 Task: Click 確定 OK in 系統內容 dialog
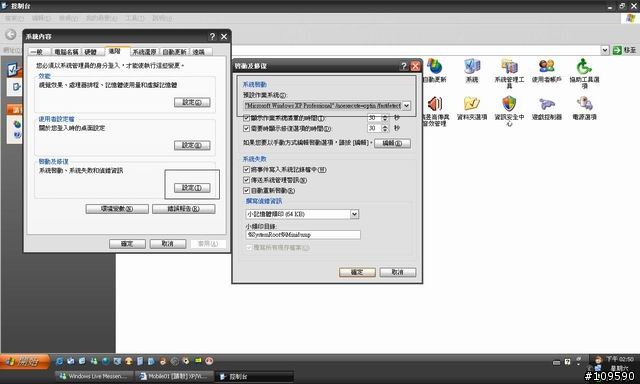pyautogui.click(x=127, y=244)
